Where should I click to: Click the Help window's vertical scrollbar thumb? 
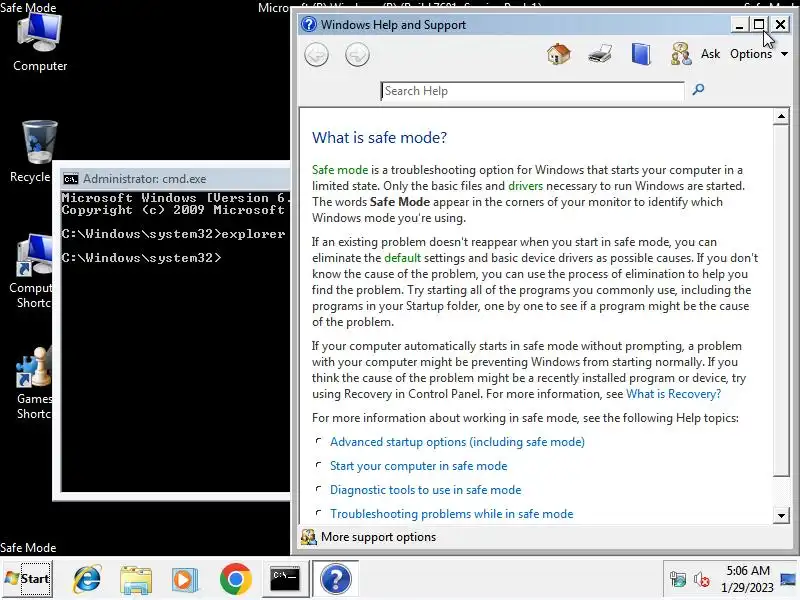coord(781,301)
